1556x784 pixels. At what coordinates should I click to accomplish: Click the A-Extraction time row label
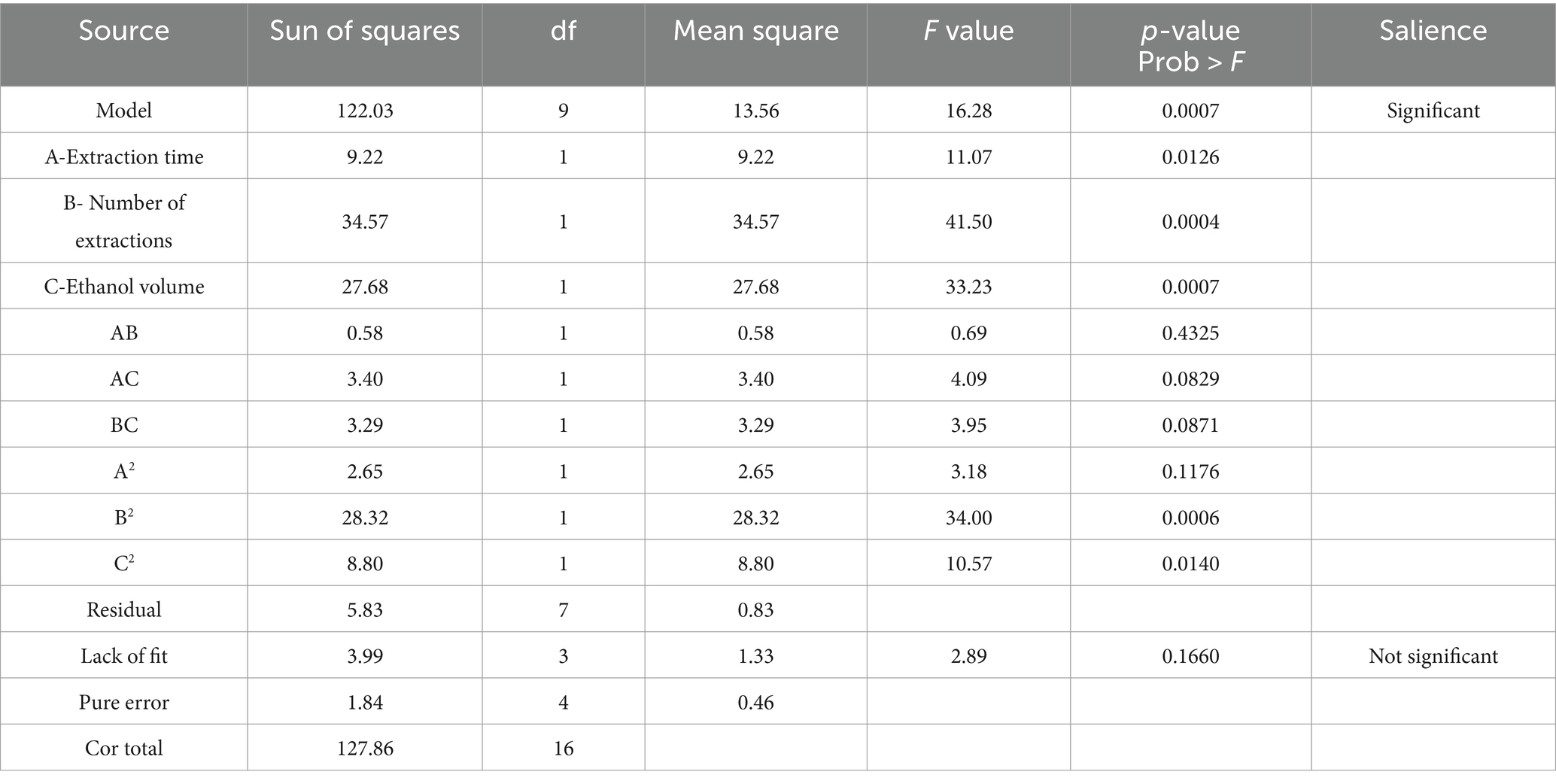pyautogui.click(x=124, y=156)
